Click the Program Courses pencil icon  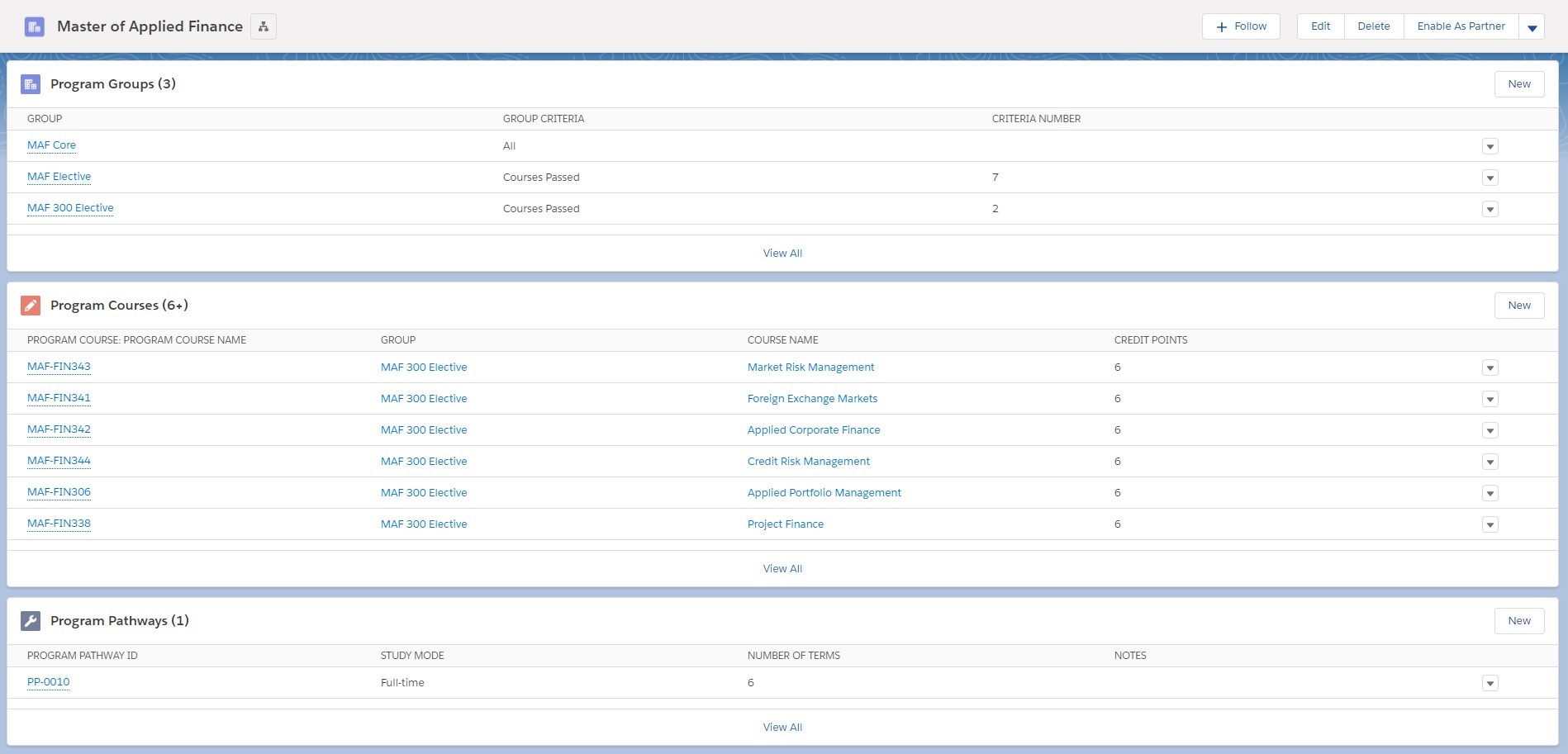[x=31, y=306]
